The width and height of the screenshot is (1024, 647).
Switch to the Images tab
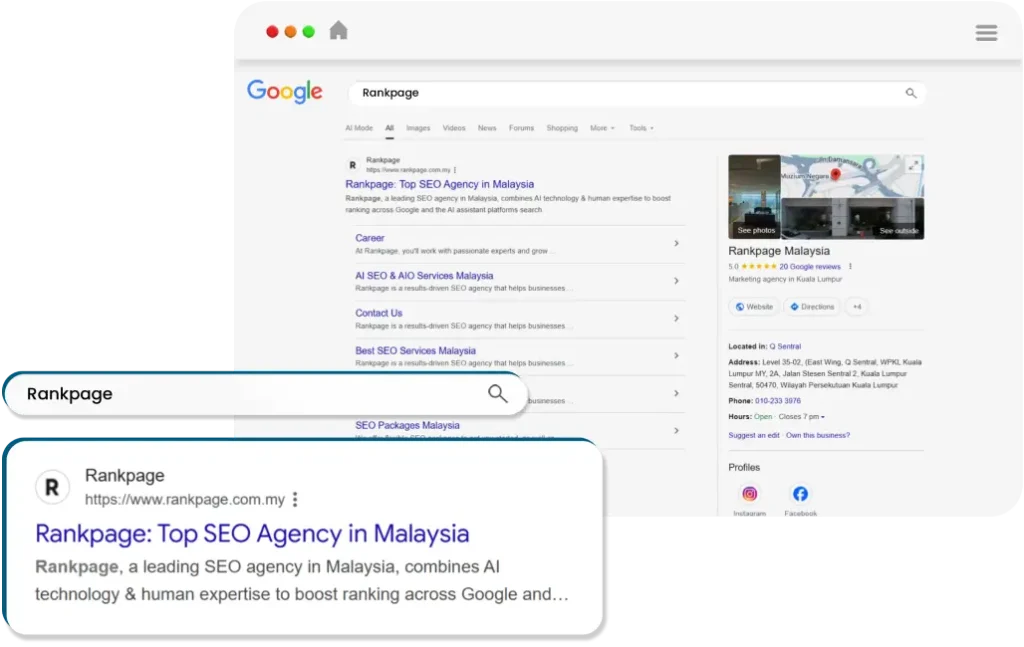pos(418,128)
